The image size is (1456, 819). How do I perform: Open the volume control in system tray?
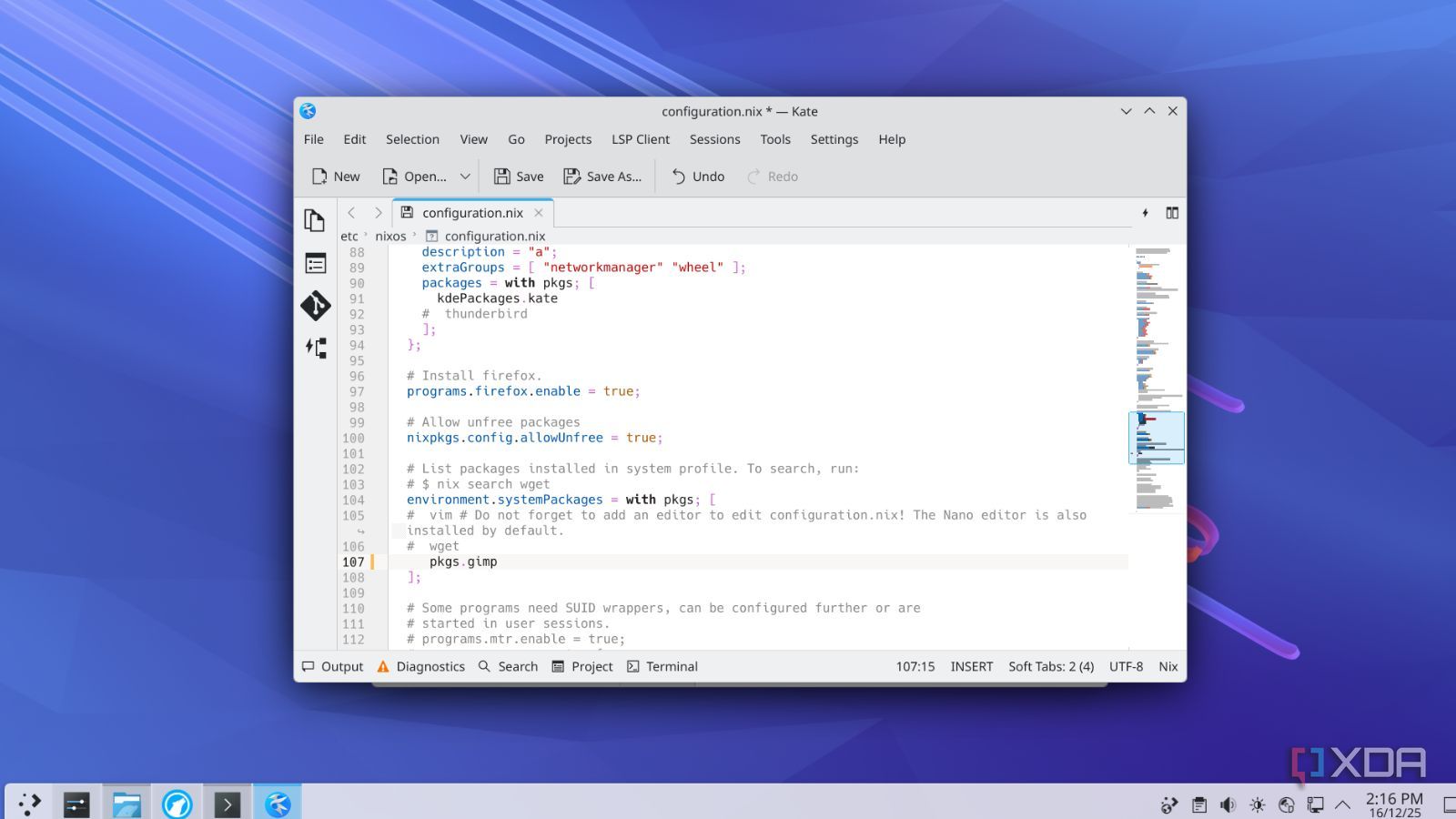pyautogui.click(x=1228, y=804)
